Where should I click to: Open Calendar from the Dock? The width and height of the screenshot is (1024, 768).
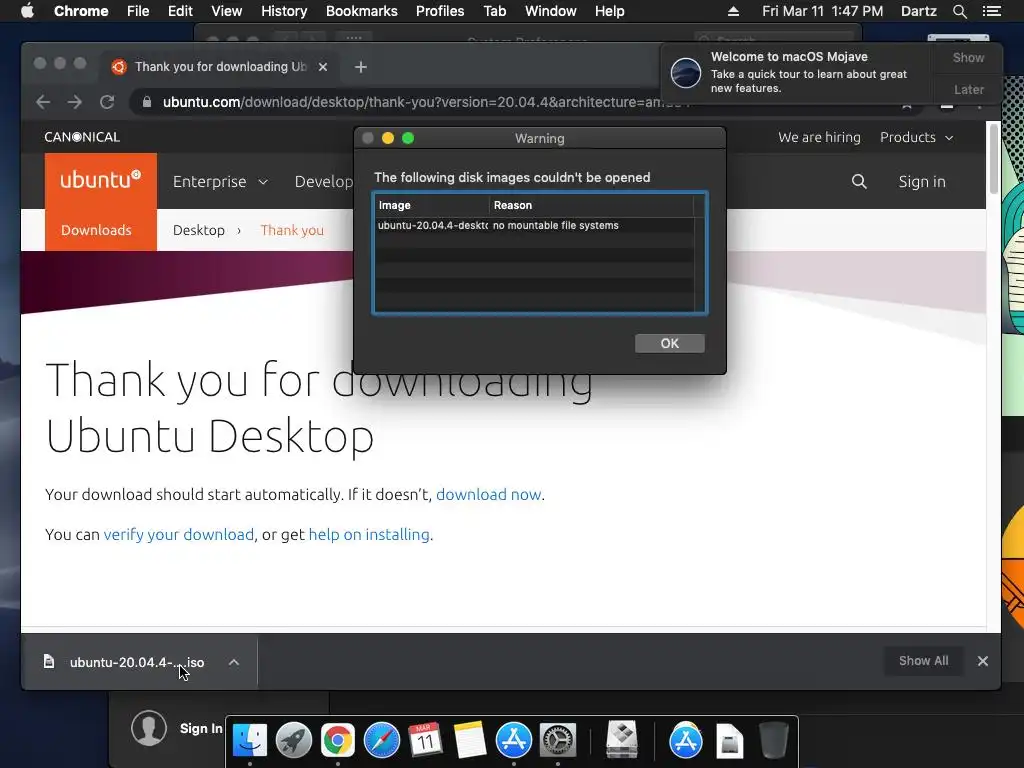[426, 740]
